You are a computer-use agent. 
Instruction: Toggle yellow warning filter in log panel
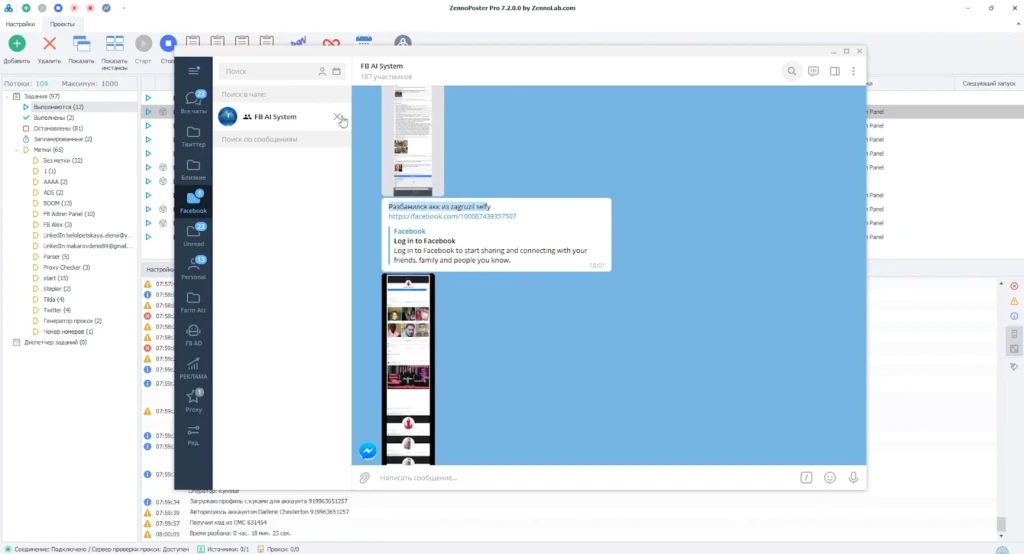1014,301
